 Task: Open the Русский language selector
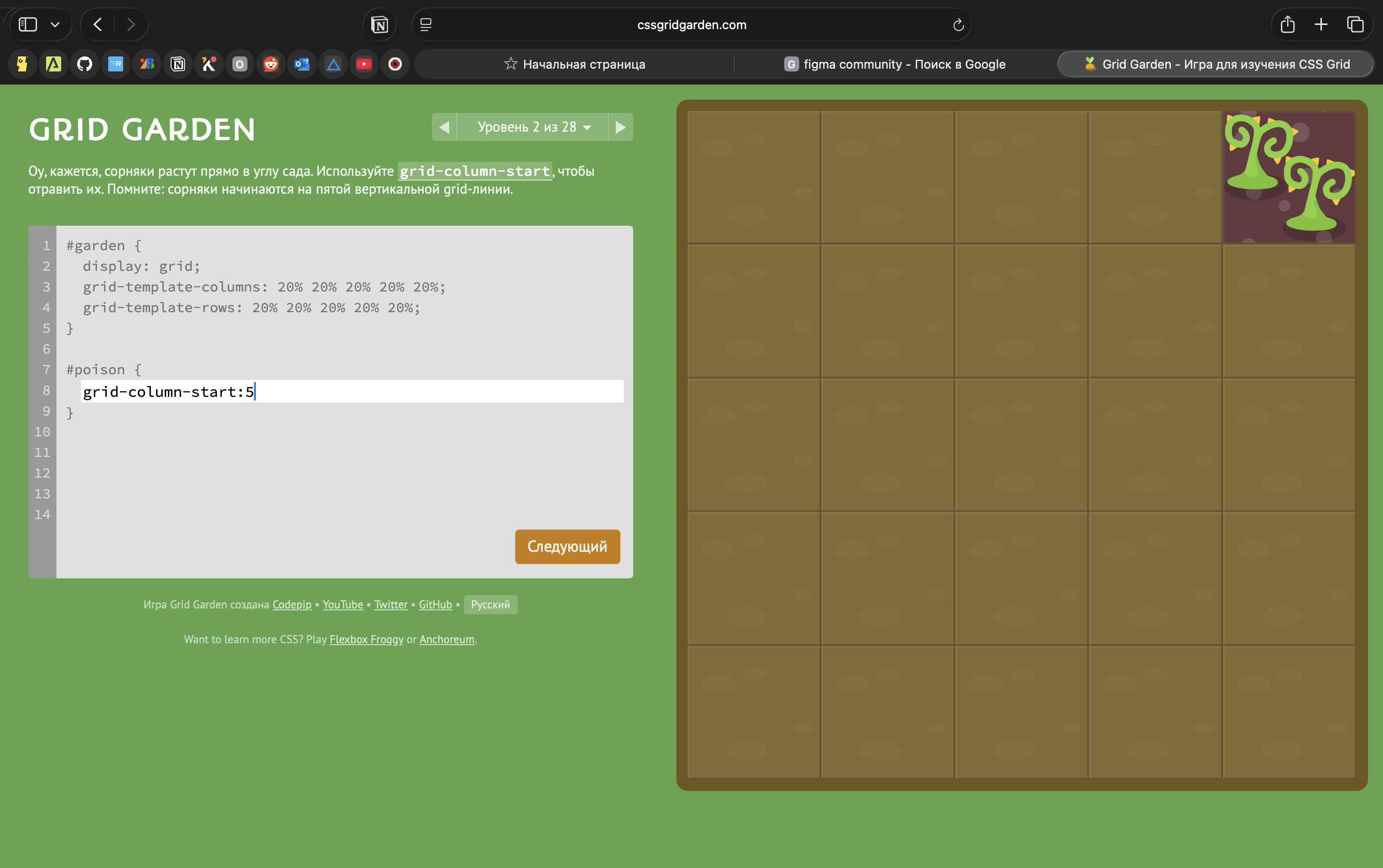pos(491,605)
